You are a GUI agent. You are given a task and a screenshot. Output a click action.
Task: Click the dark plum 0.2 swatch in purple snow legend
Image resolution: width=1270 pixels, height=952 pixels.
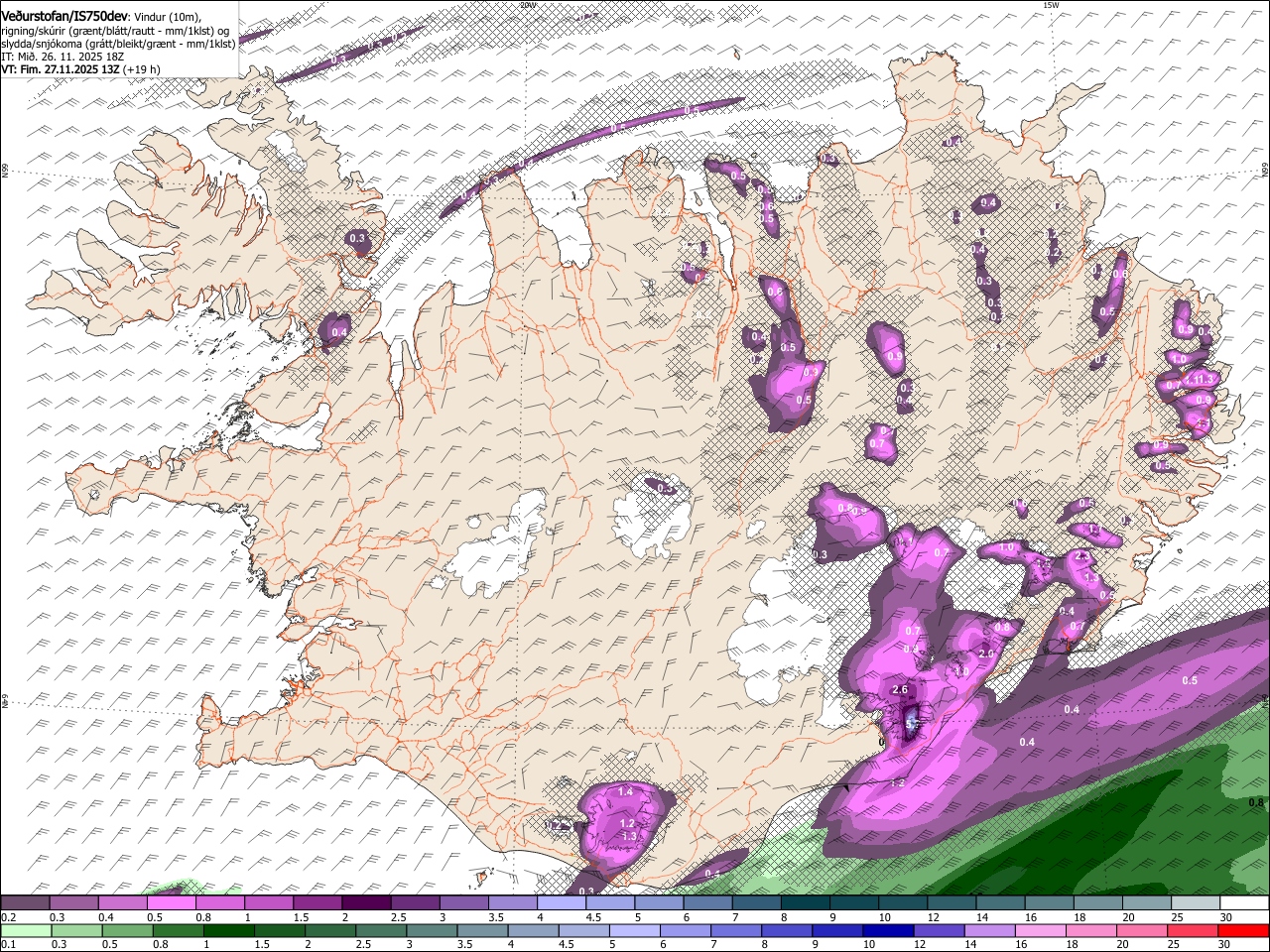click(x=26, y=903)
